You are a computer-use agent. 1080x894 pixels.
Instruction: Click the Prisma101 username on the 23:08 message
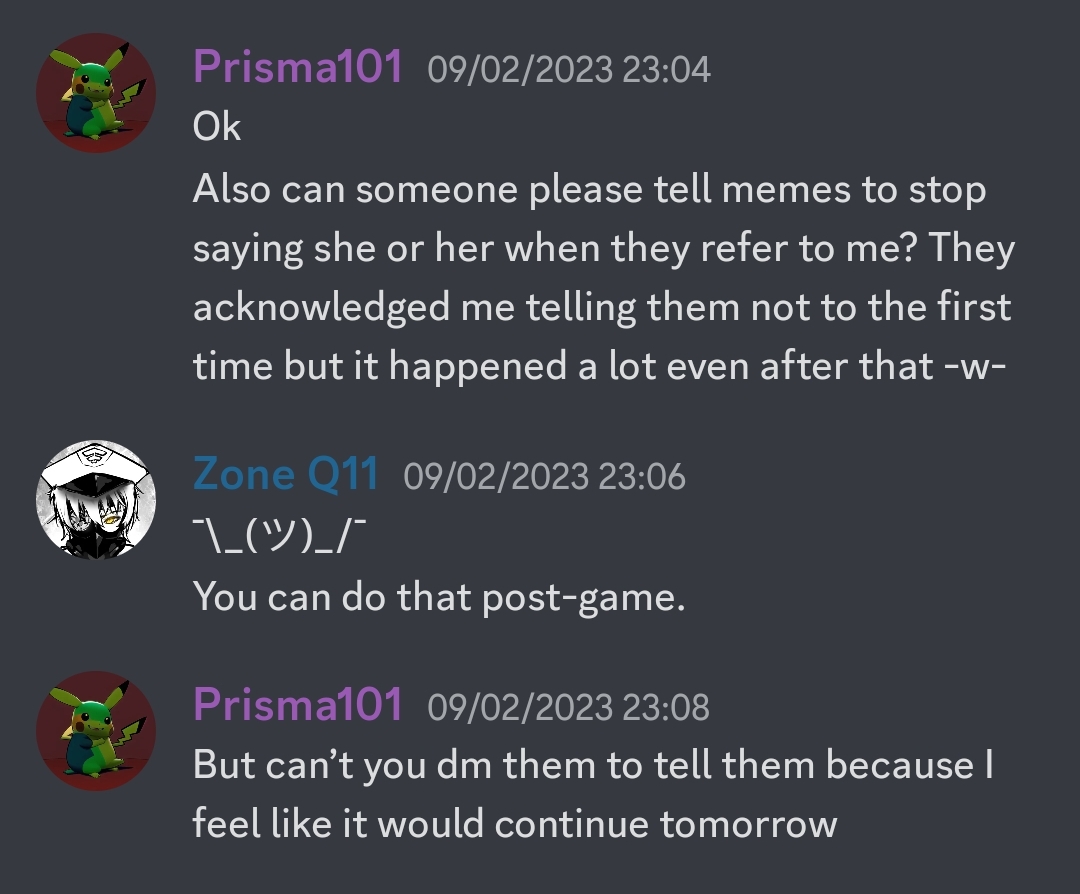(x=298, y=705)
